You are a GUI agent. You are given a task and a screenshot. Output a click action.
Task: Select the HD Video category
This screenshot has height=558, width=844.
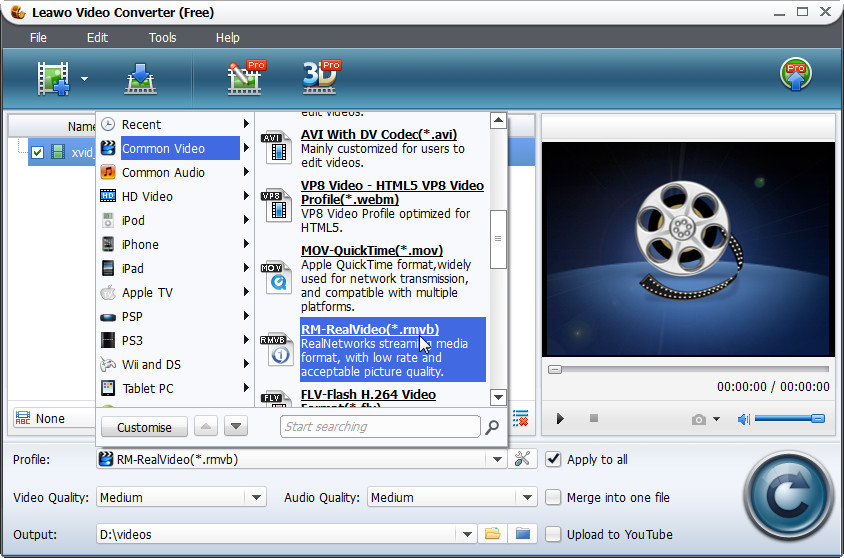click(x=175, y=196)
